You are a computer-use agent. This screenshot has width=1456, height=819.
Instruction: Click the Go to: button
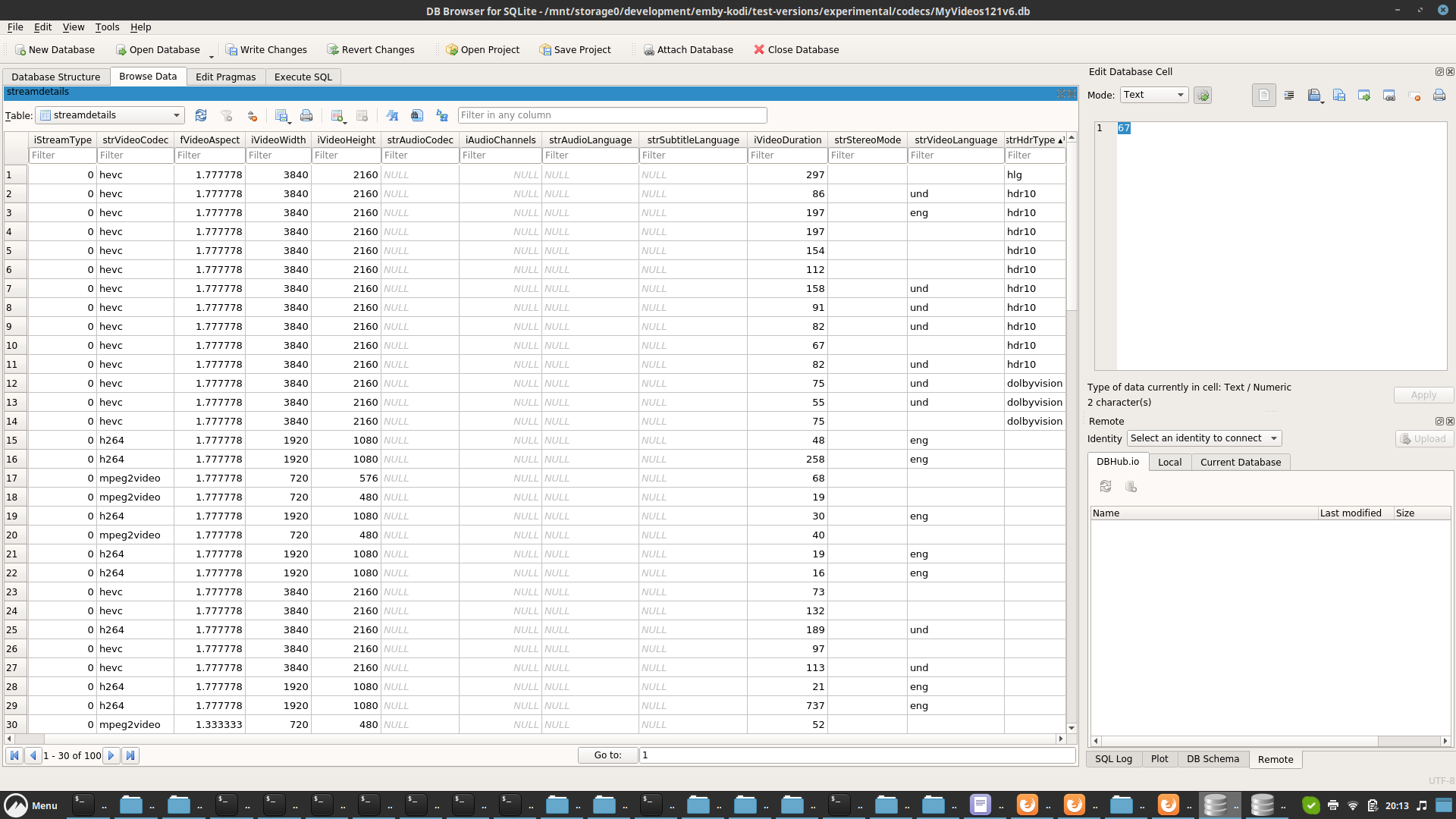(607, 755)
